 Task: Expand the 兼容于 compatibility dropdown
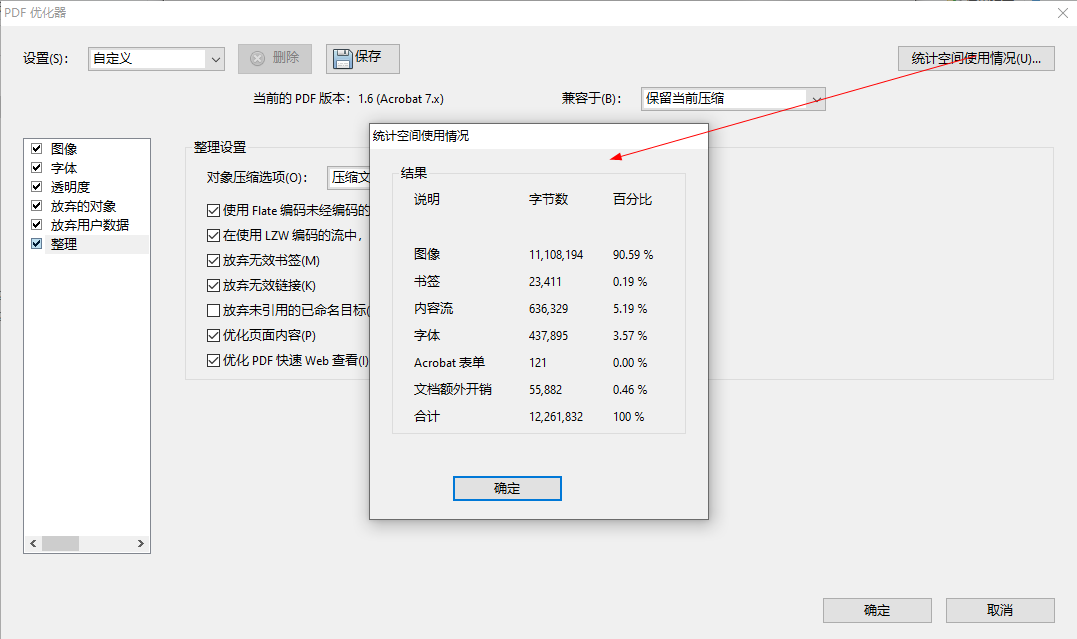[x=816, y=99]
